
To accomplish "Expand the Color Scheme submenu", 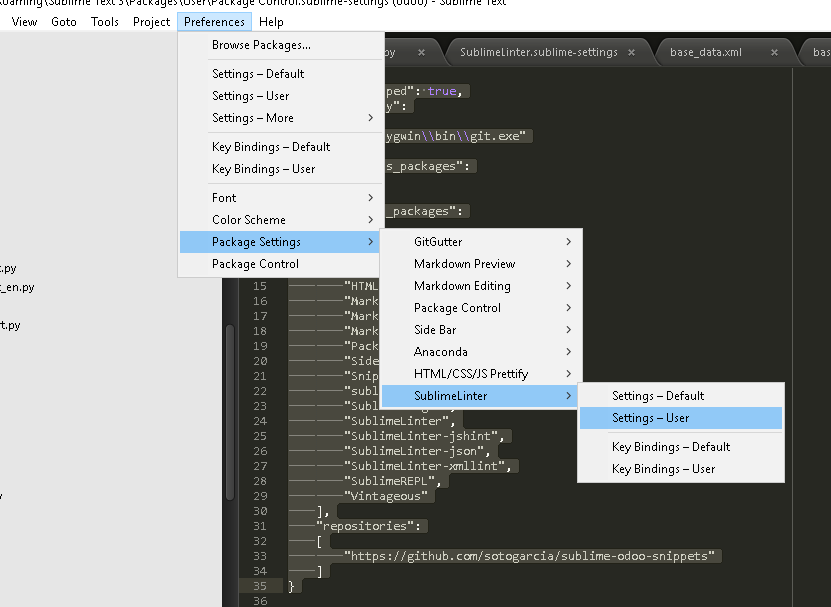I will [280, 219].
